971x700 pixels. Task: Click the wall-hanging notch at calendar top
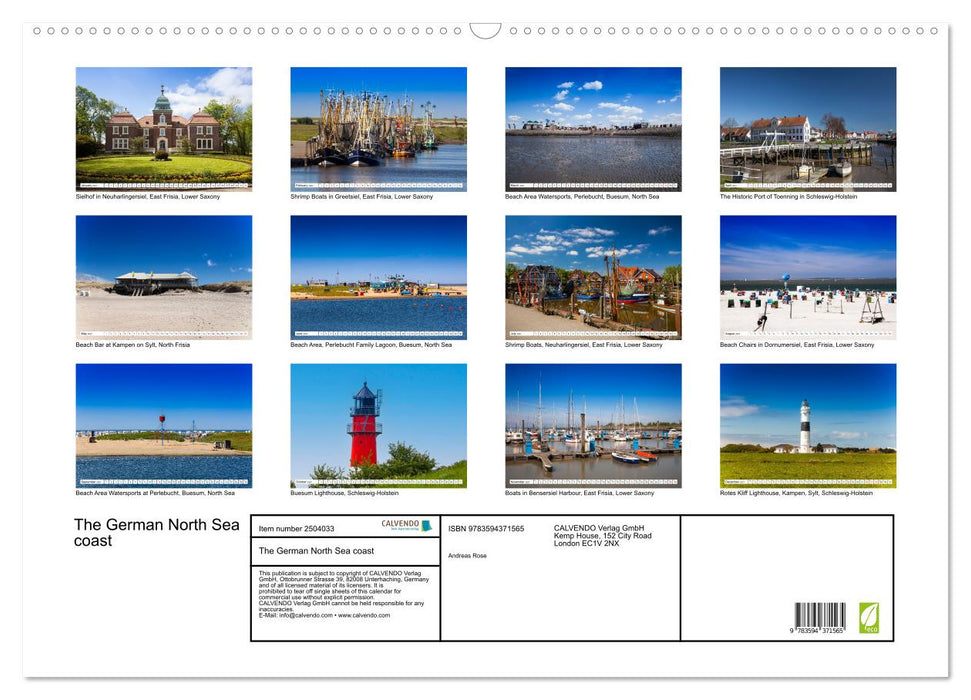pyautogui.click(x=486, y=30)
